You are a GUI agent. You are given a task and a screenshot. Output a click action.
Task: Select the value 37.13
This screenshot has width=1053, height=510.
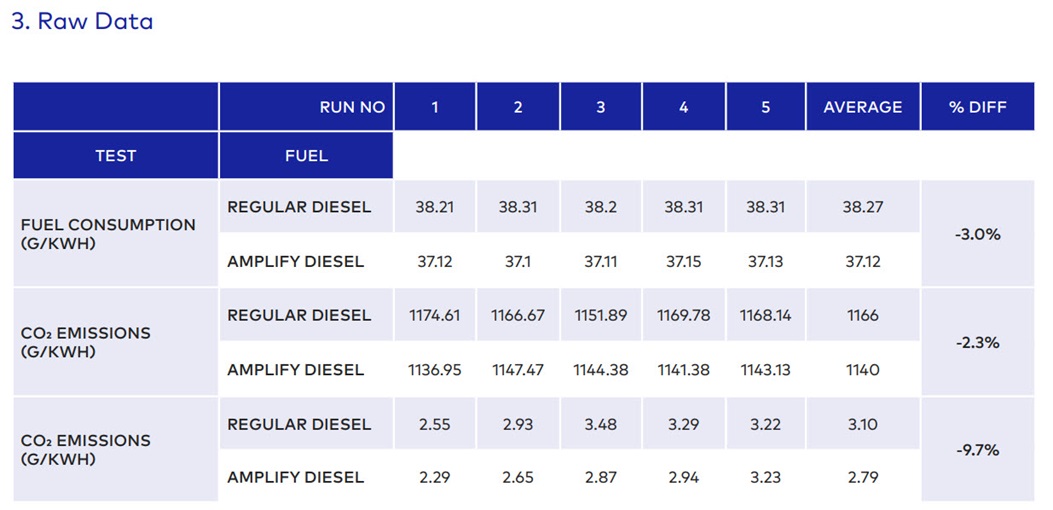pyautogui.click(x=766, y=261)
